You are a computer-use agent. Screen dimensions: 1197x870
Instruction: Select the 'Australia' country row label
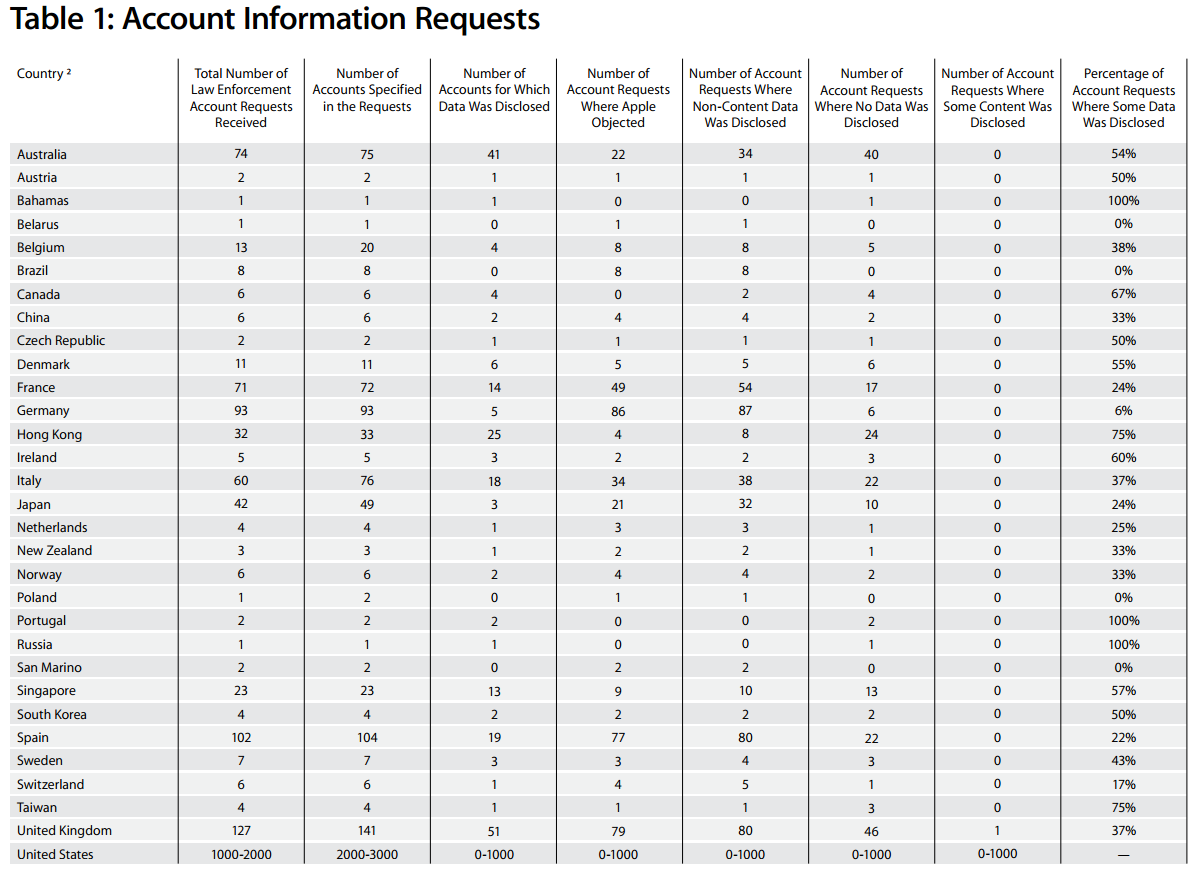pos(41,154)
